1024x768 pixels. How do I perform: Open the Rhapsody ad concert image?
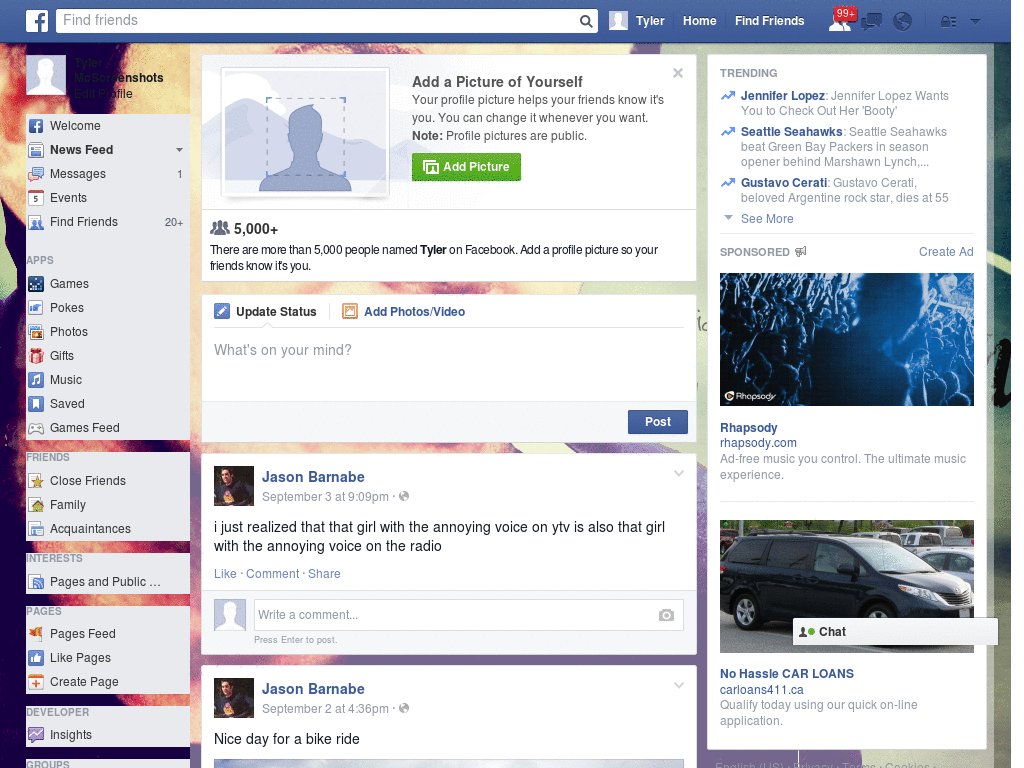click(846, 340)
